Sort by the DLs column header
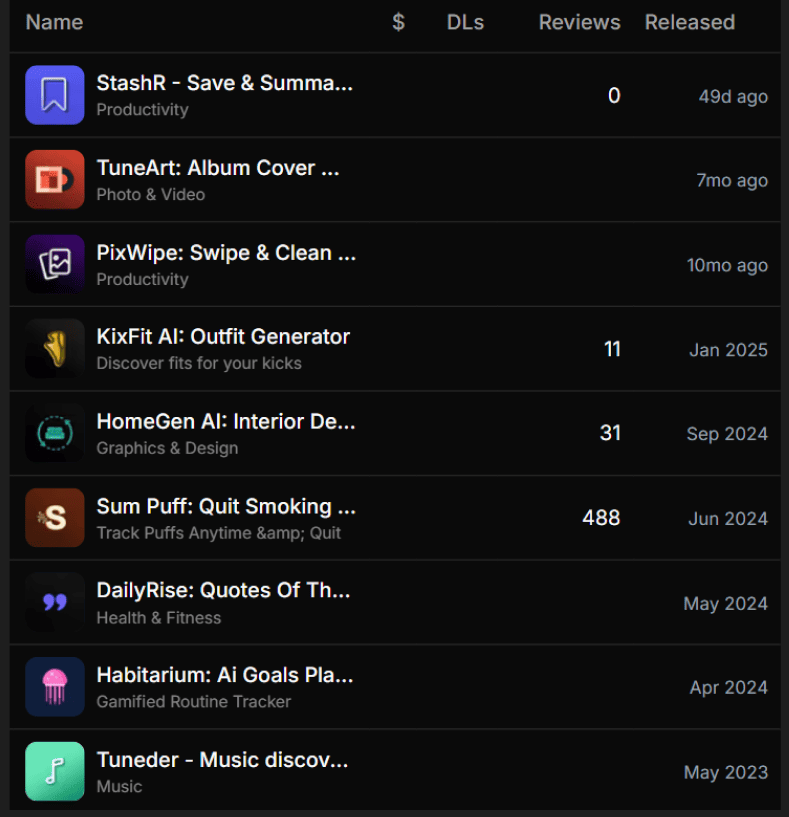 click(x=465, y=22)
